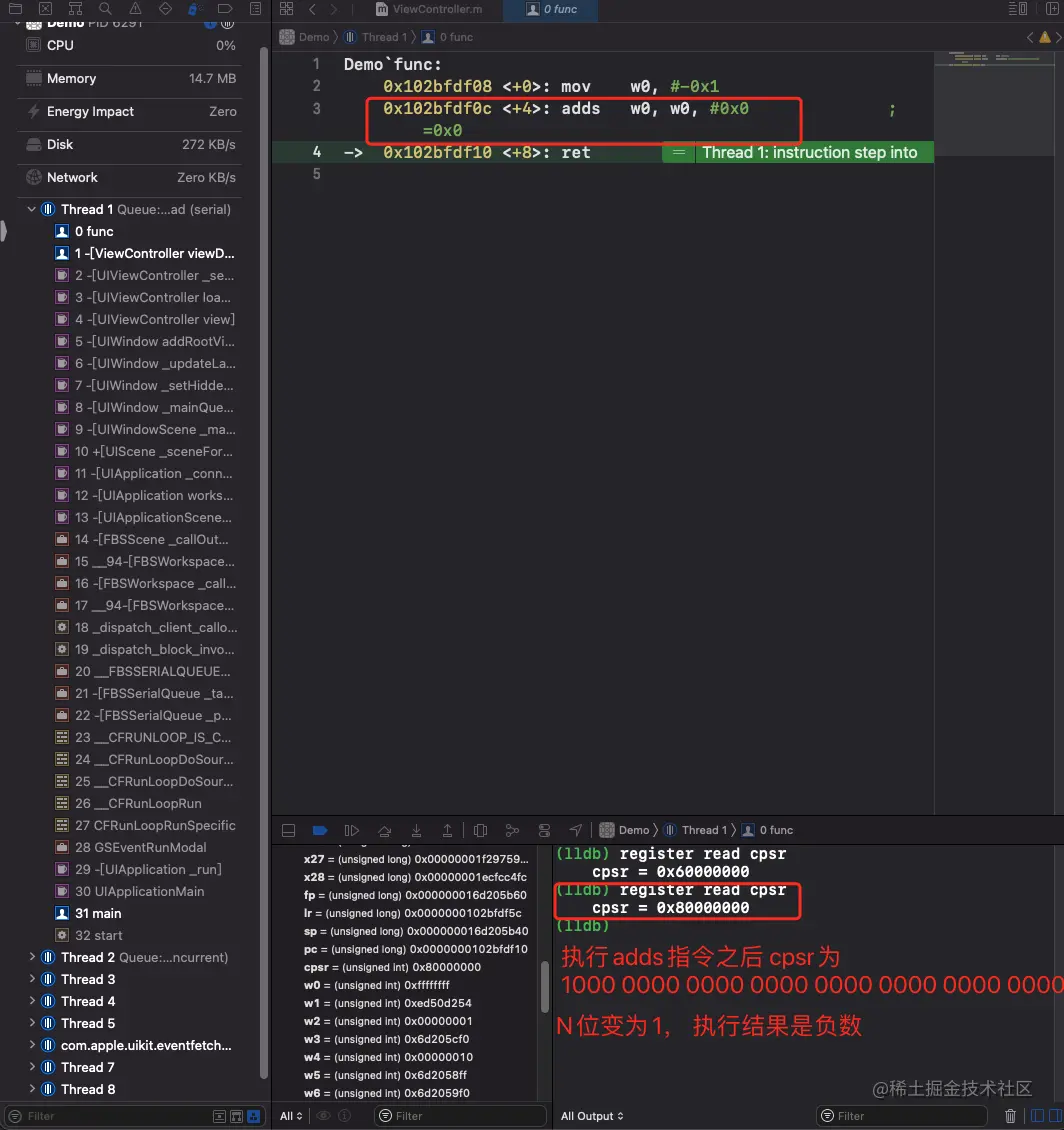Go back in editor history
The width and height of the screenshot is (1064, 1130).
coord(312,9)
